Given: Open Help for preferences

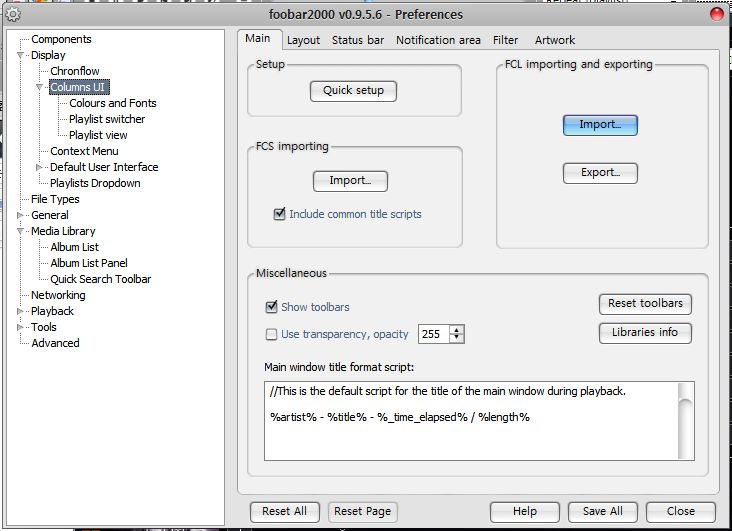Looking at the screenshot, I should pos(525,512).
